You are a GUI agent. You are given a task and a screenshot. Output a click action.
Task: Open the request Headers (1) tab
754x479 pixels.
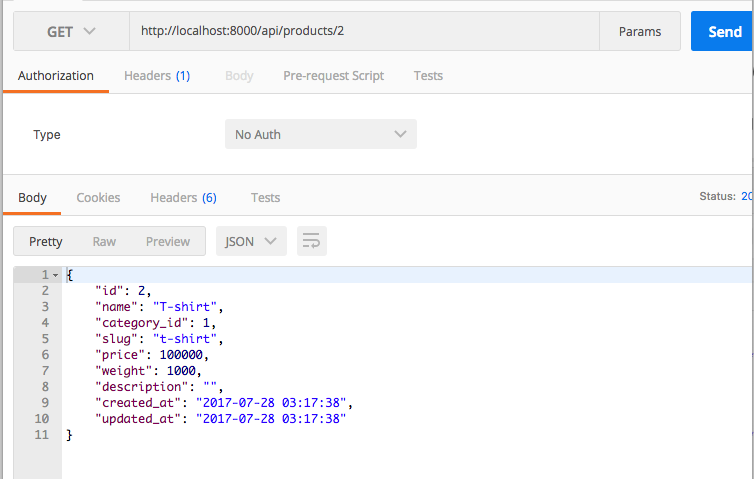pyautogui.click(x=157, y=76)
